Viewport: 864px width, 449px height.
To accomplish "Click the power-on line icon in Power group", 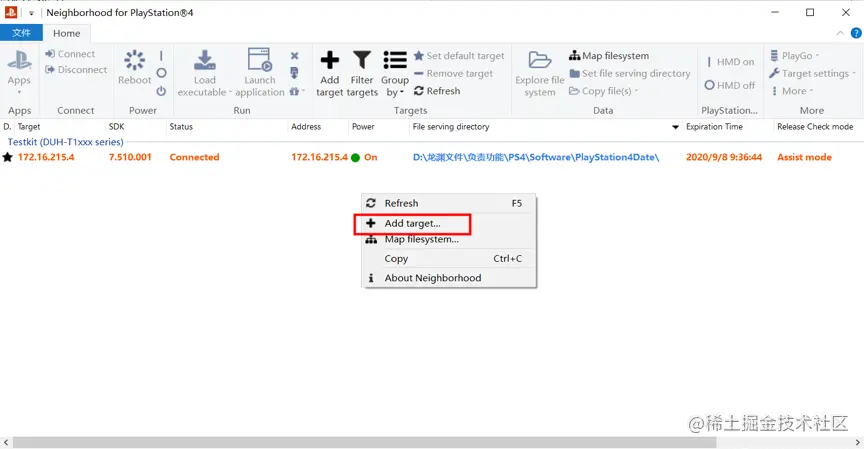I will pos(161,56).
